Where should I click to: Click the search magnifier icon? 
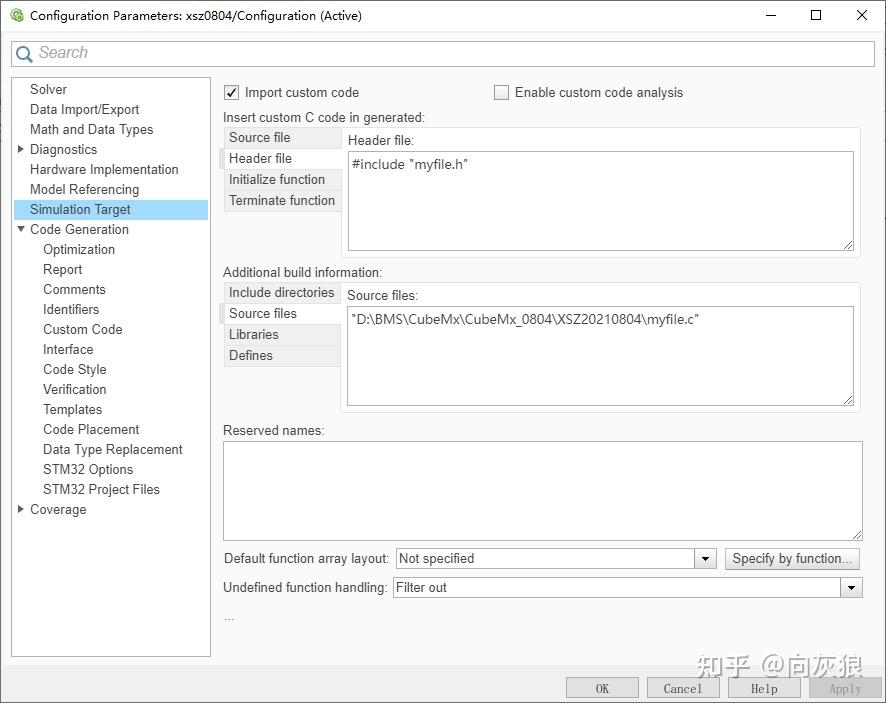pos(24,52)
